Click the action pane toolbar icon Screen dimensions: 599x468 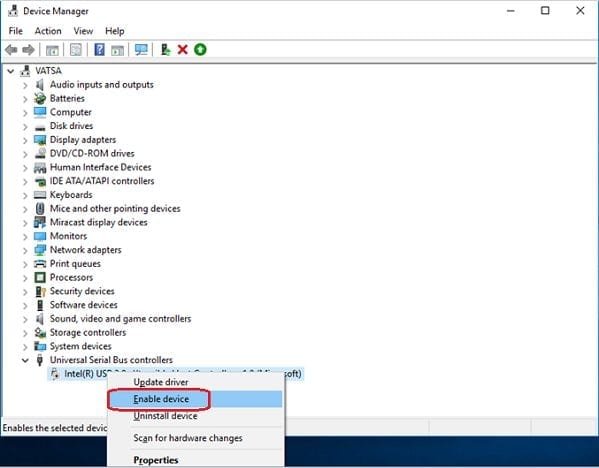click(117, 50)
